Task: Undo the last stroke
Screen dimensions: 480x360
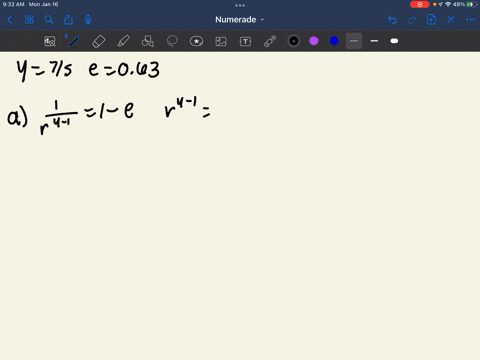Action: (392, 20)
